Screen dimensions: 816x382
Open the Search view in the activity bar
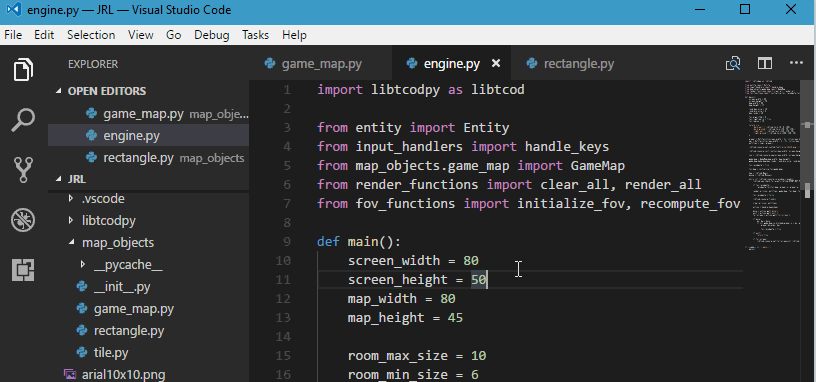click(23, 120)
